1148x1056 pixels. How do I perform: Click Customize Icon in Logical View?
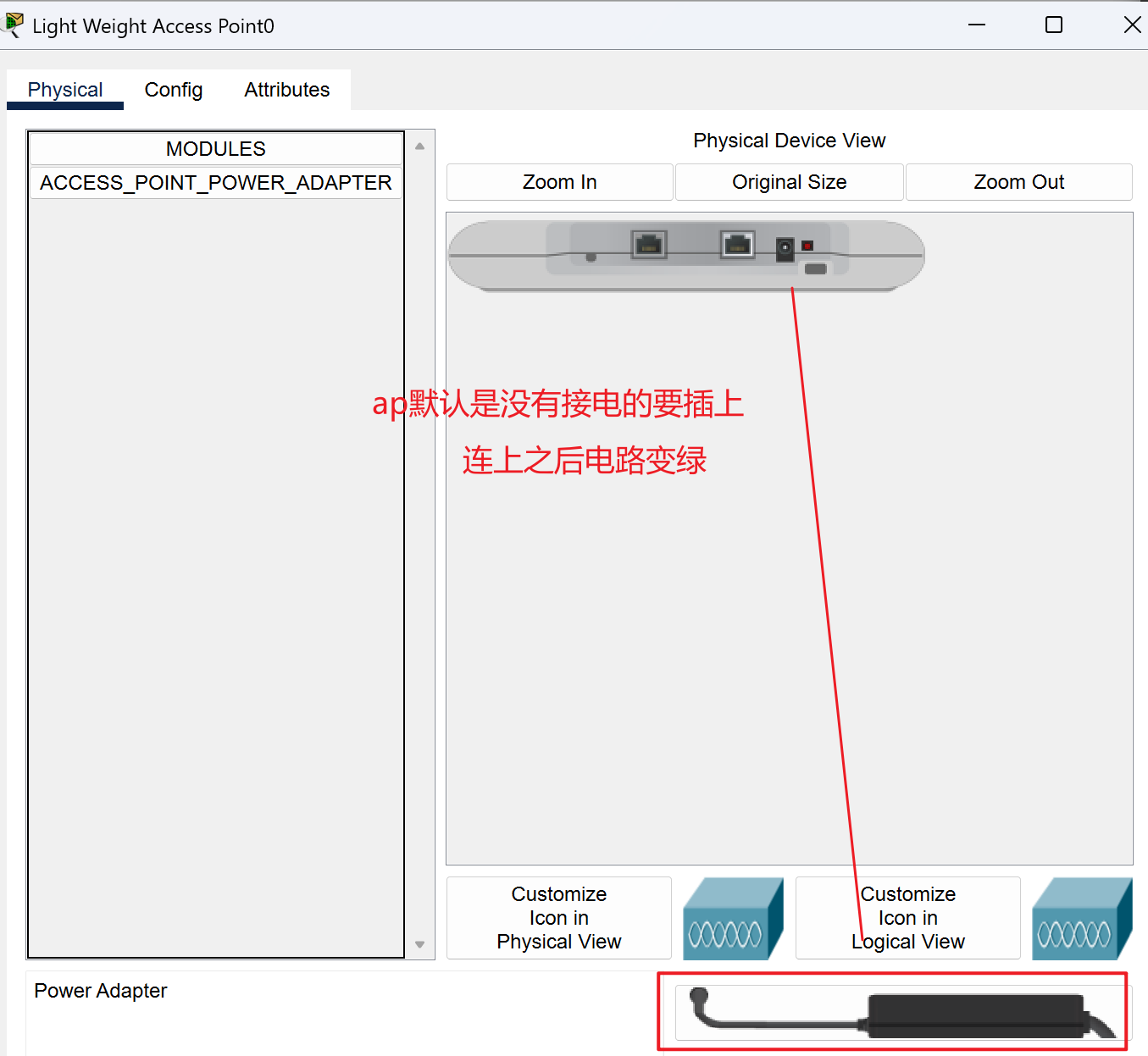(x=908, y=918)
